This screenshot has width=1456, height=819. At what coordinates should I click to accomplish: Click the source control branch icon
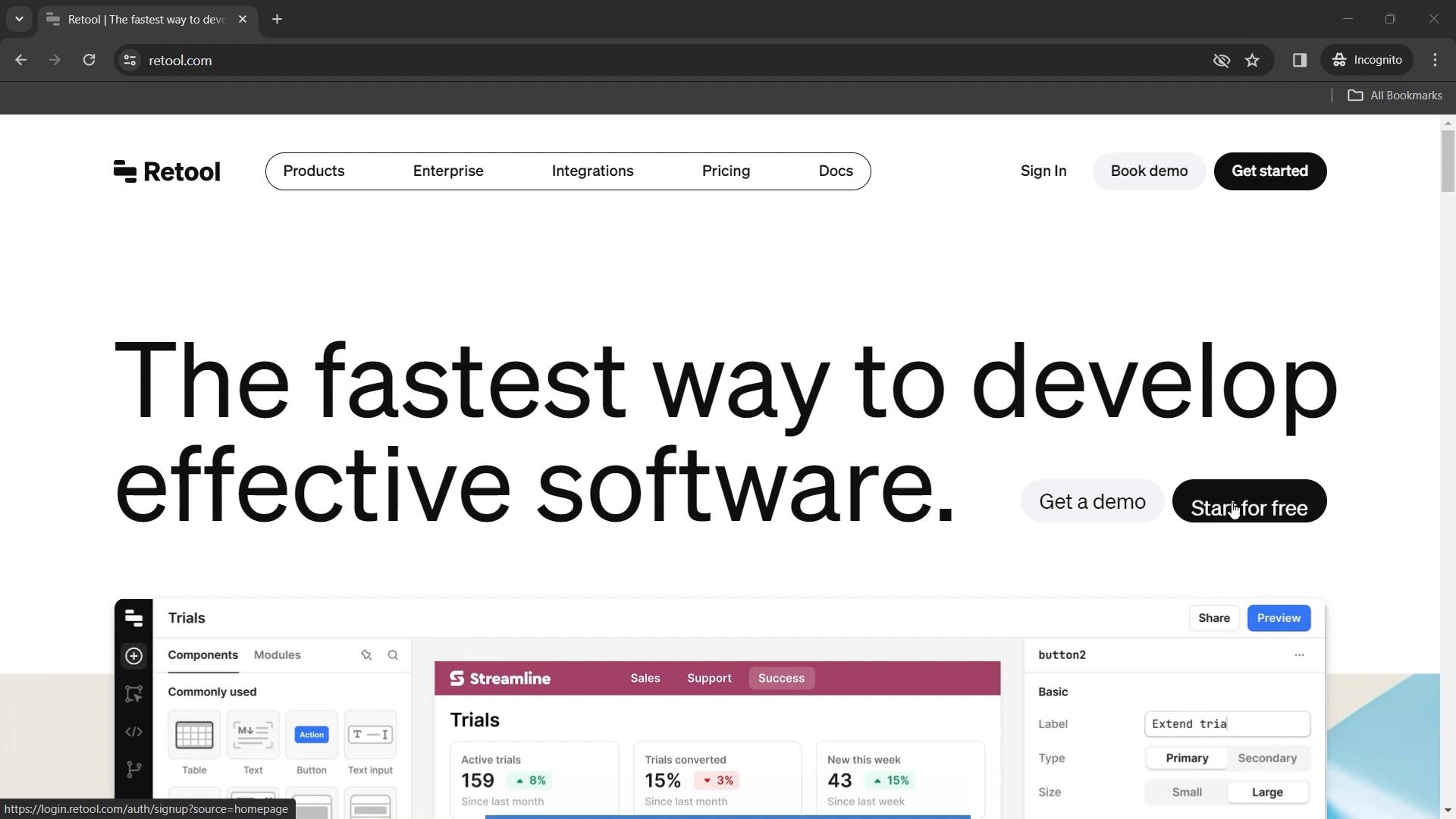133,770
